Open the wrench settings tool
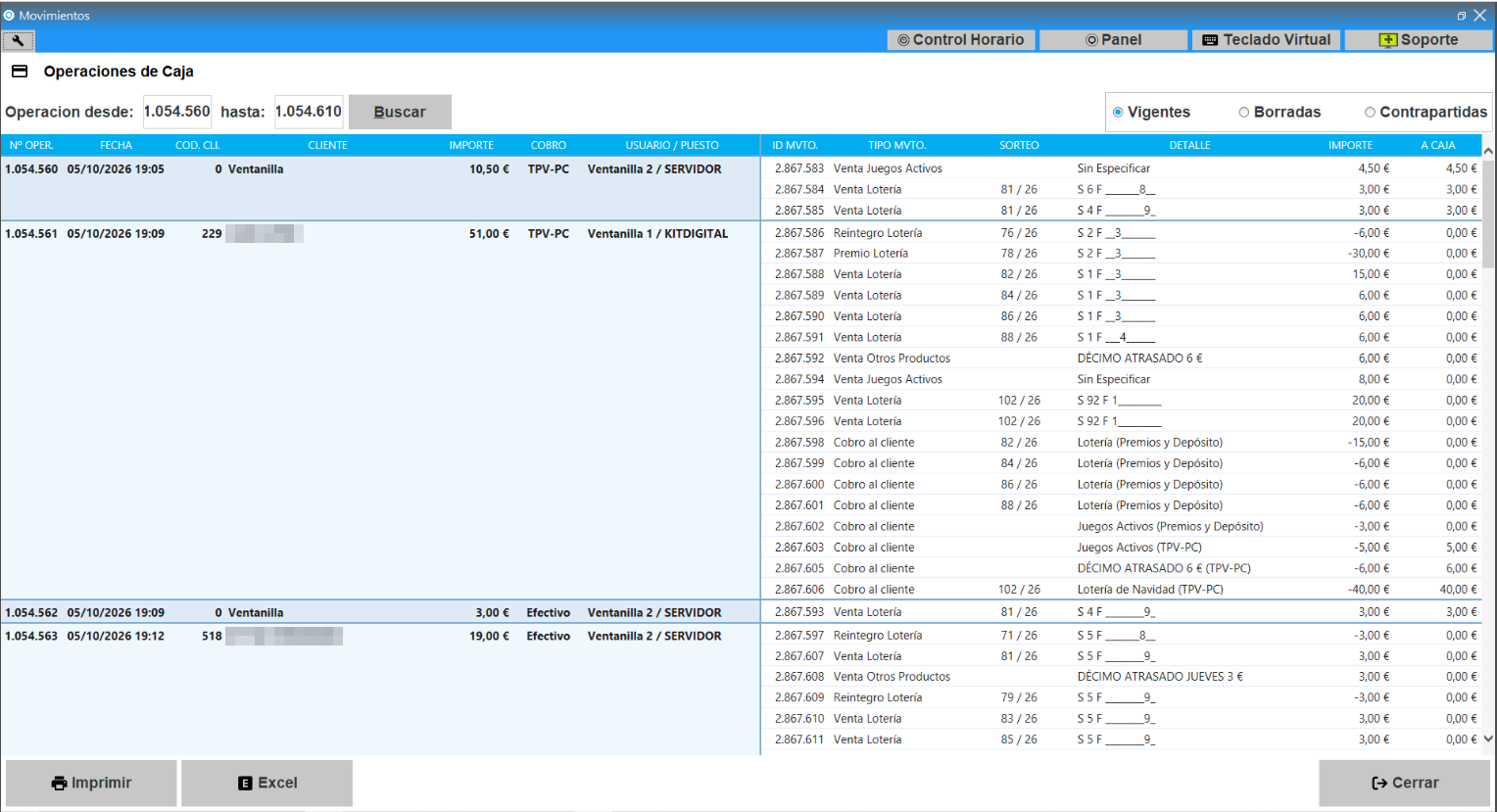The width and height of the screenshot is (1497, 812). (18, 40)
